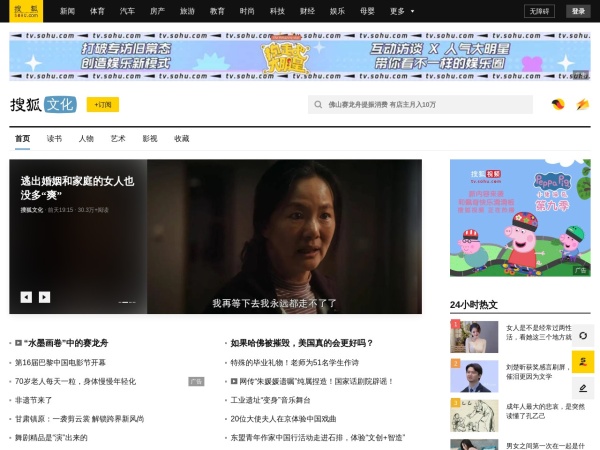Go to 汽车 channel in top bar
The image size is (600, 450).
127,11
